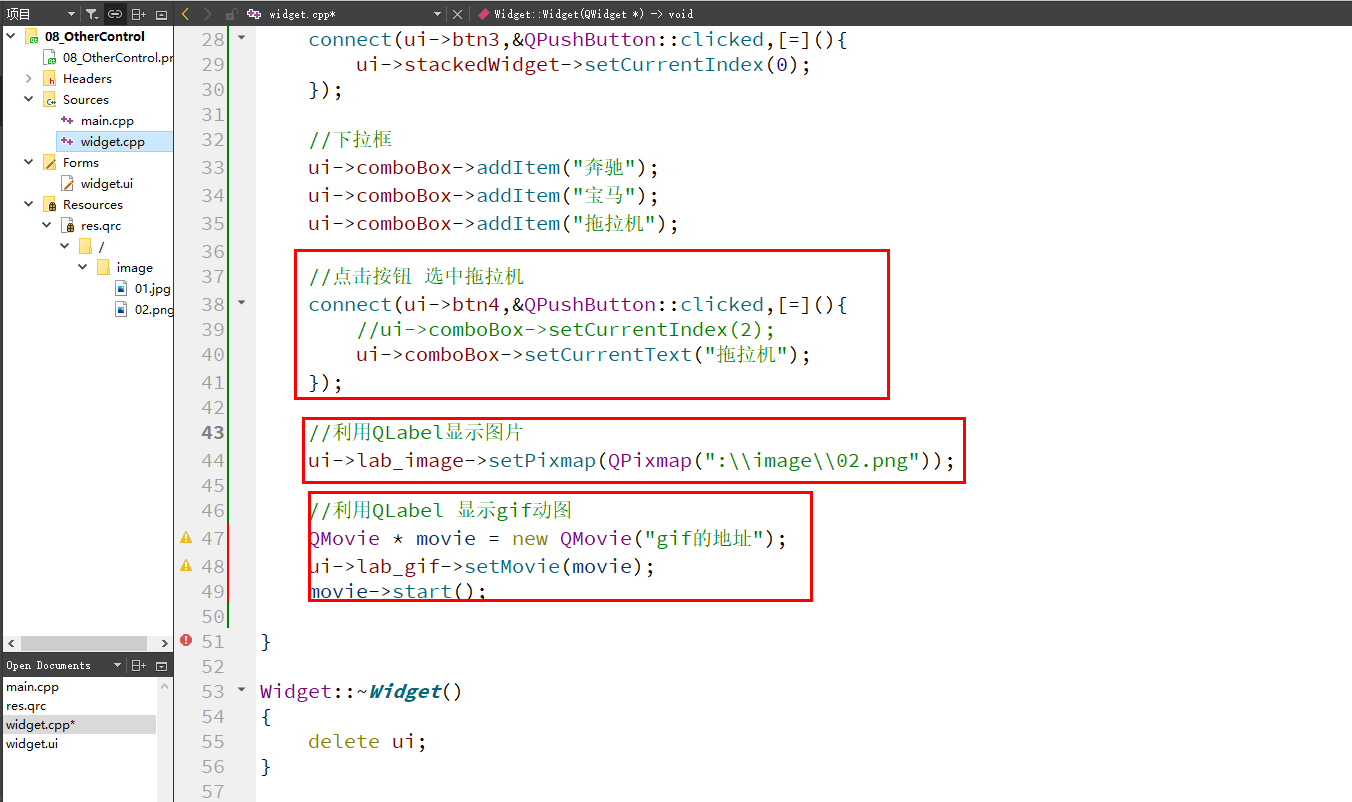Fold the code block at line 53
1352x802 pixels.
[239, 690]
